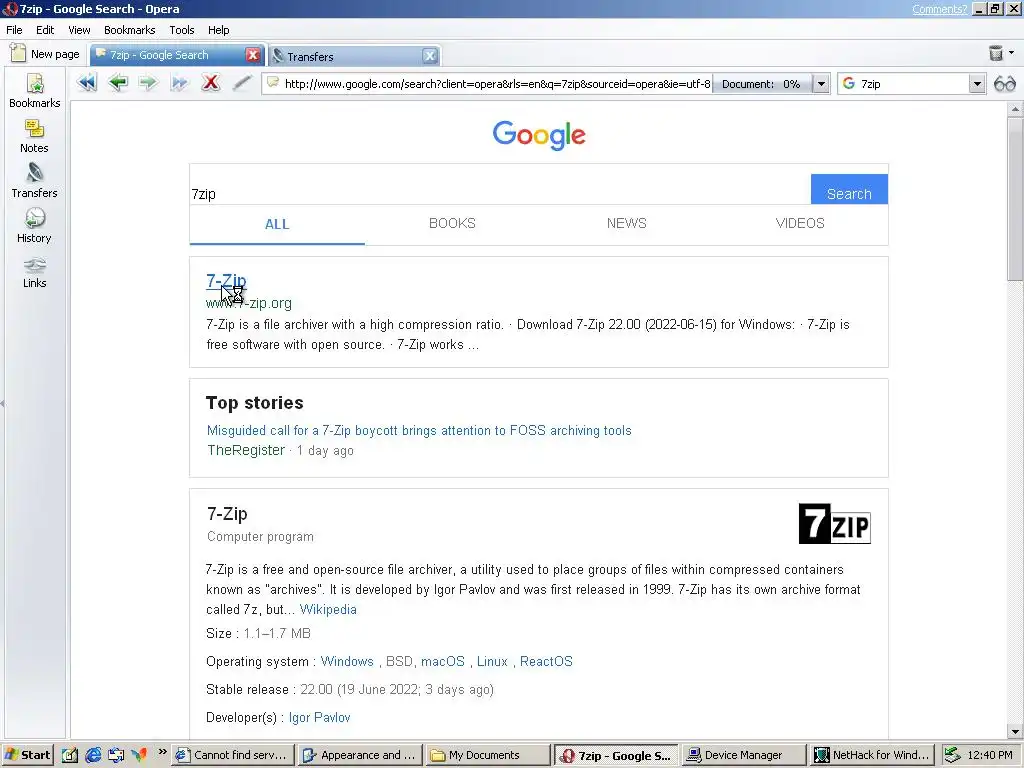Open the Windows Start menu
This screenshot has height=768, width=1024.
pos(27,755)
